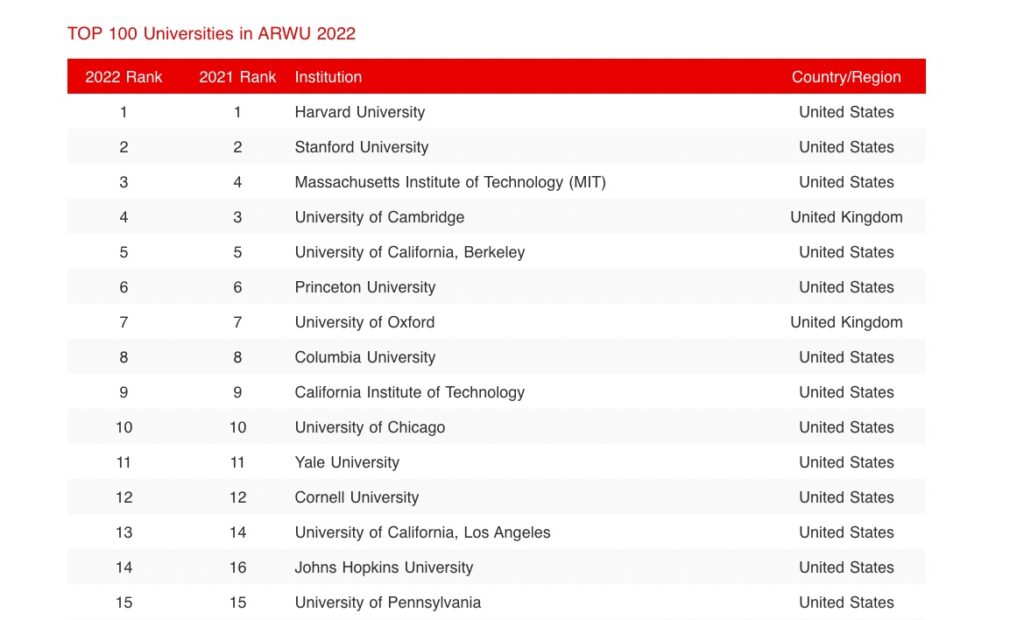Click United States in the Johns Hopkins row
Viewport: 1024px width, 620px height.
pyautogui.click(x=846, y=568)
